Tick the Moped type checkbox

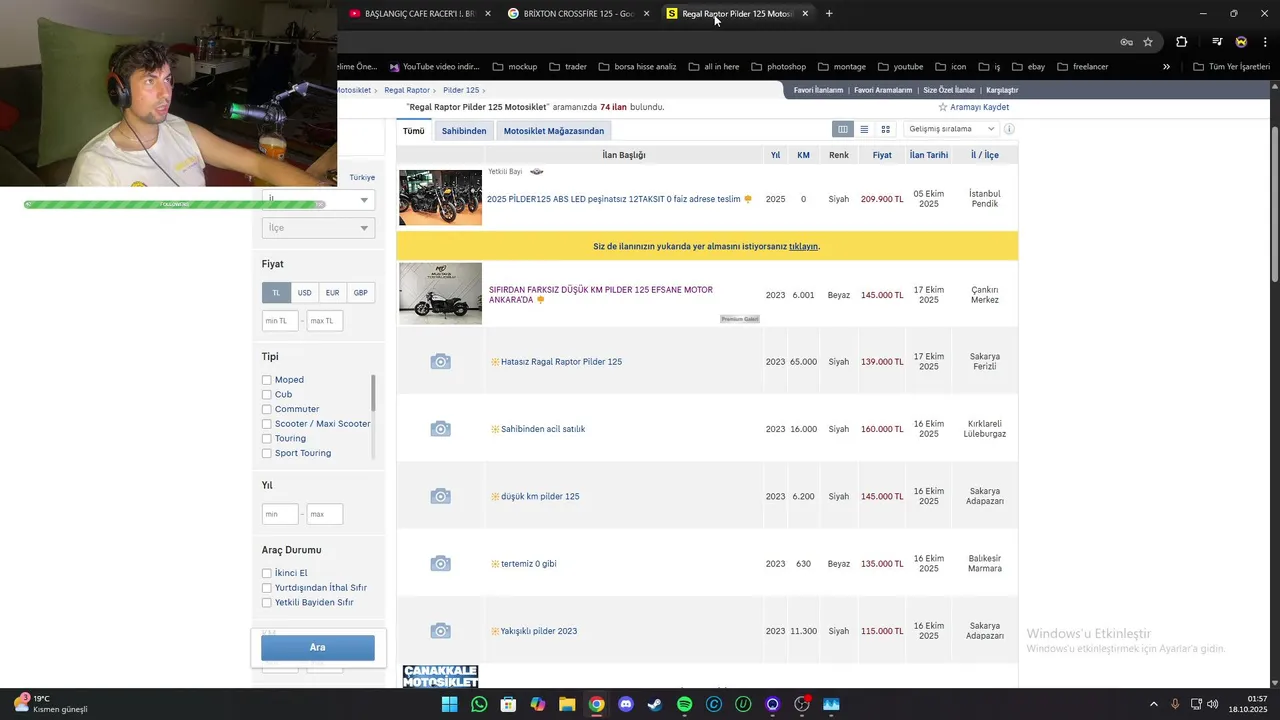(267, 380)
